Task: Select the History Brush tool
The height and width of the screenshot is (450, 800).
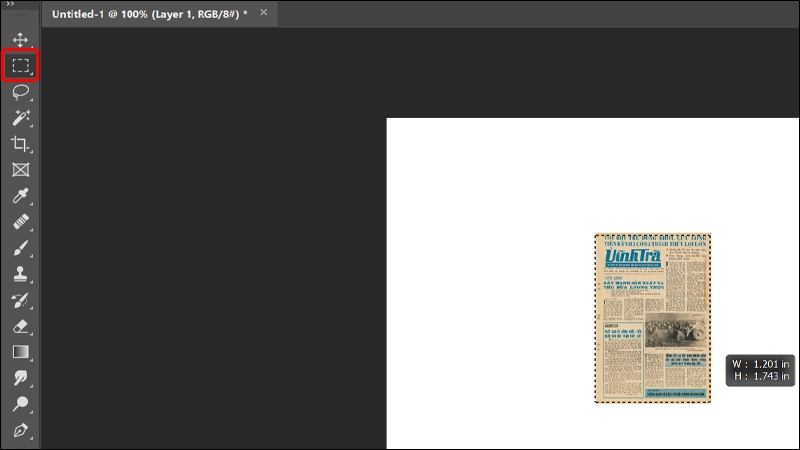Action: tap(20, 300)
